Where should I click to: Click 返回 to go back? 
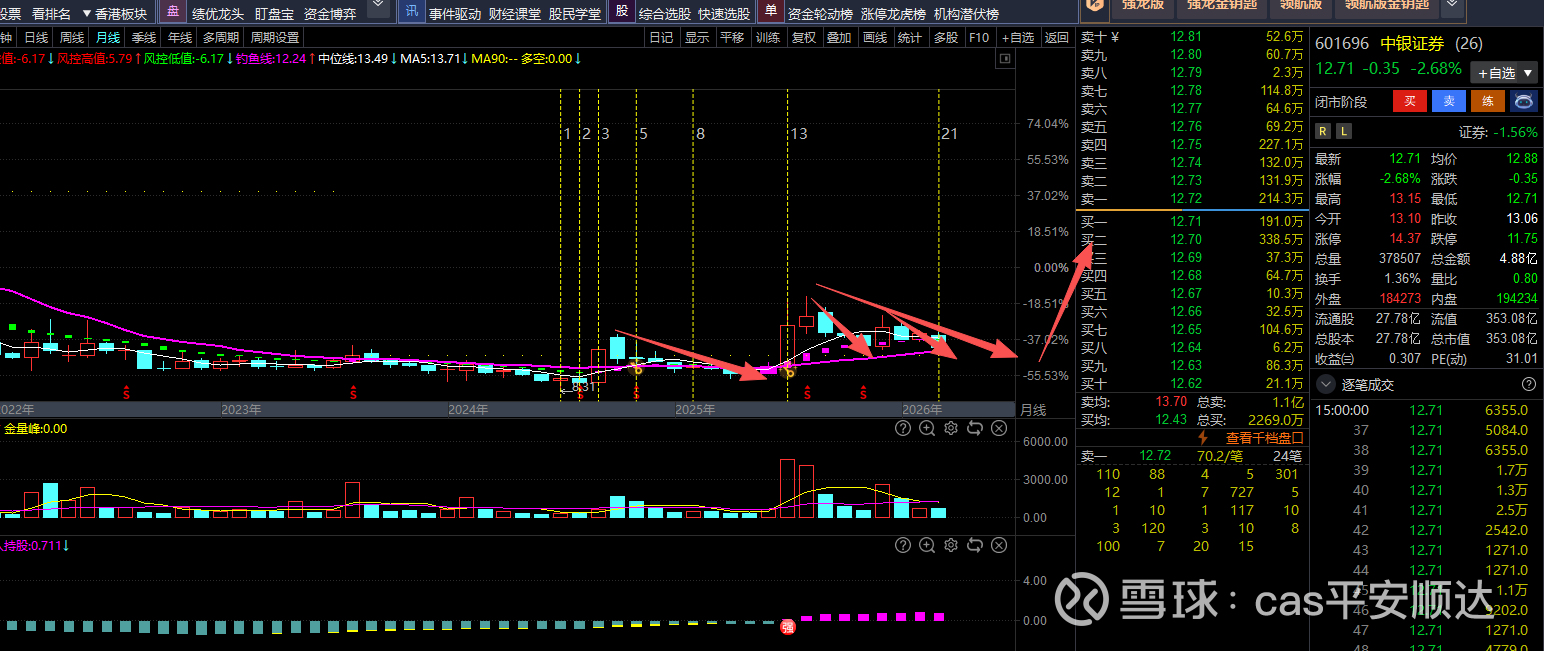tap(1056, 38)
